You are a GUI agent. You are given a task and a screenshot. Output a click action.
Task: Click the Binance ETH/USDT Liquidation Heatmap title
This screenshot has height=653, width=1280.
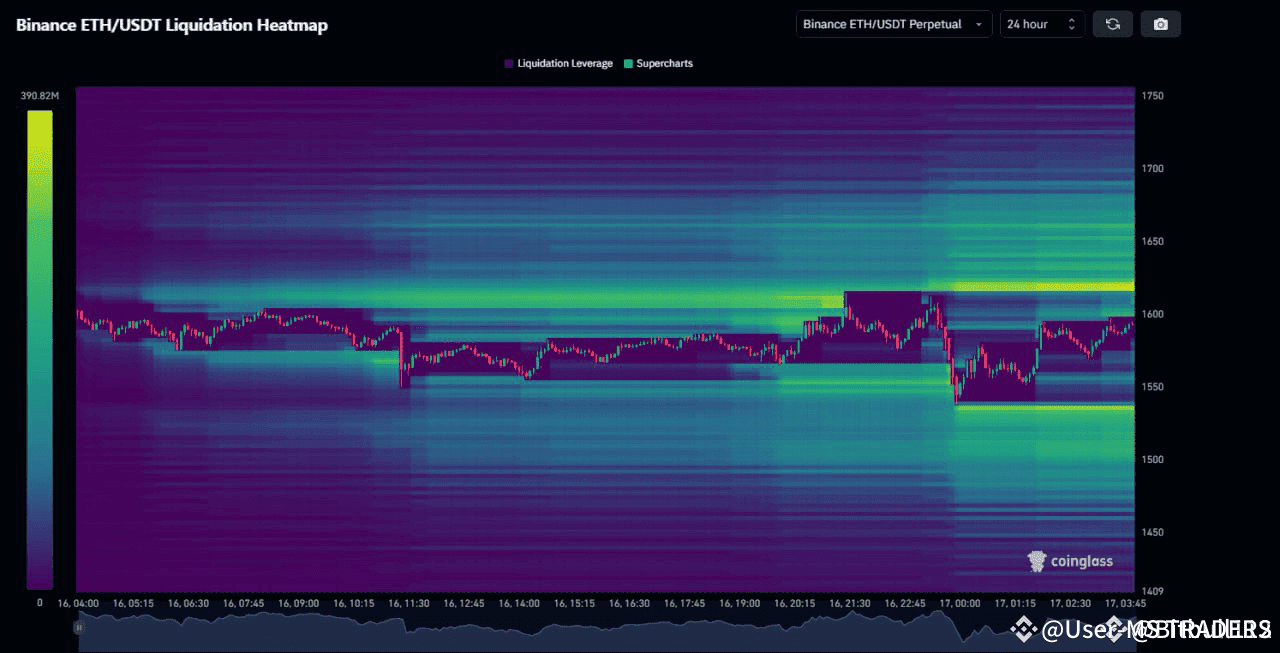(x=172, y=25)
